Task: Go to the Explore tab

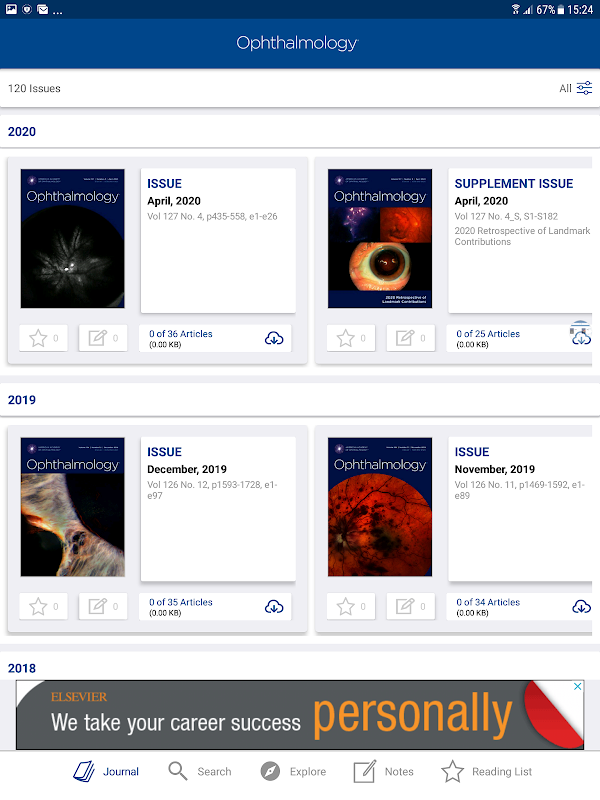Action: click(x=293, y=771)
